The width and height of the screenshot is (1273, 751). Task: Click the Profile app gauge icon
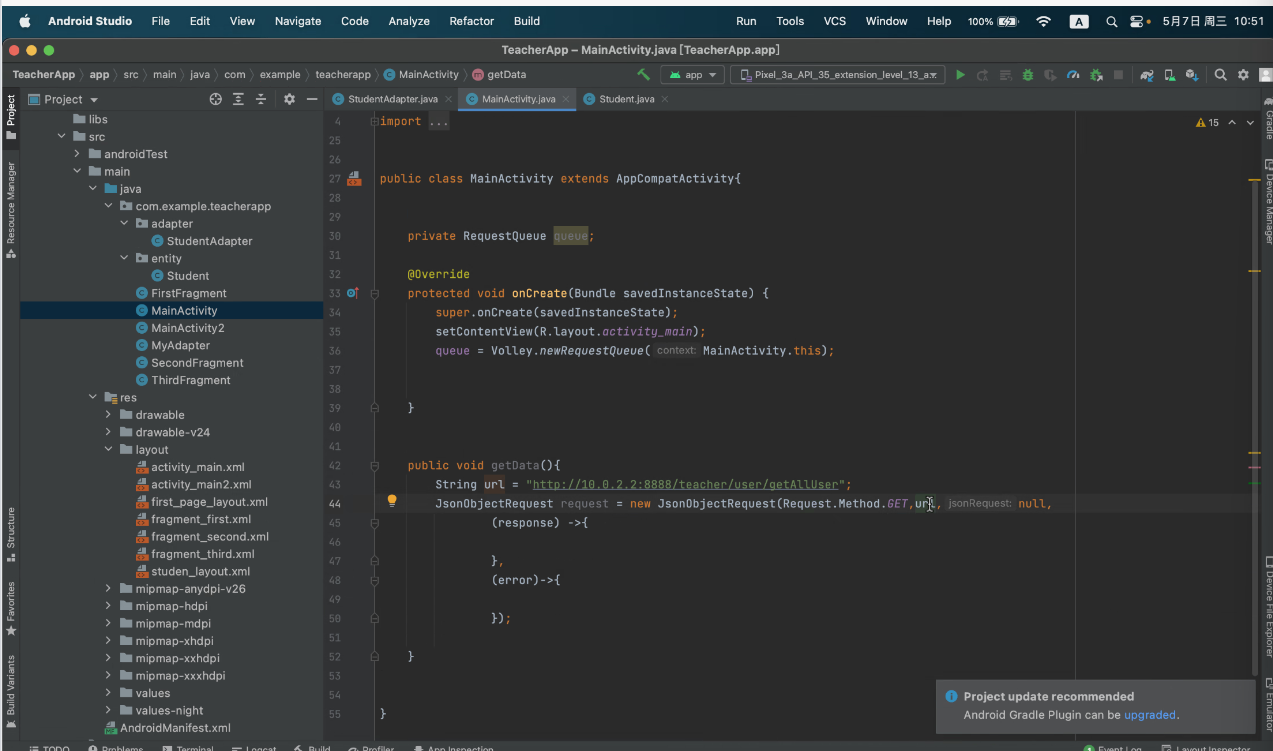pos(1073,75)
